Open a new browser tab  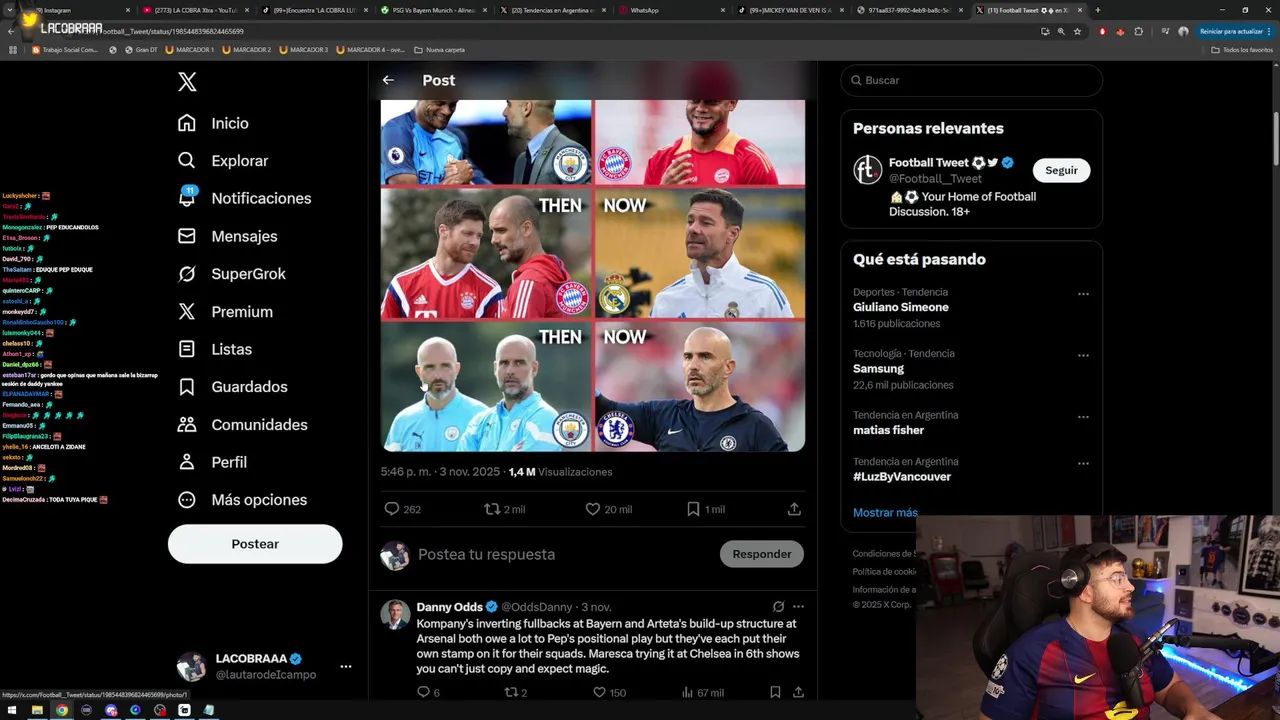[1098, 10]
